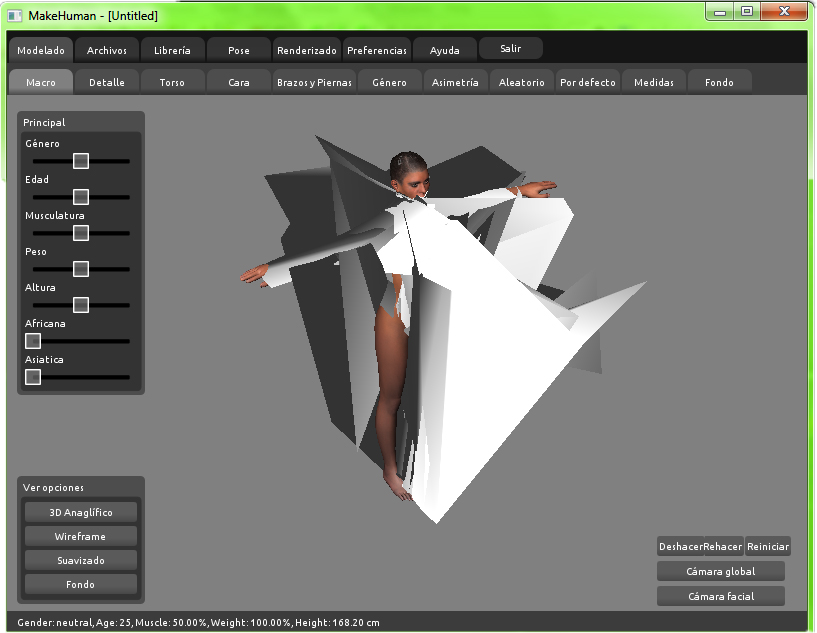The image size is (817, 633).
Task: Close the MakeHuman window
Action: [784, 12]
